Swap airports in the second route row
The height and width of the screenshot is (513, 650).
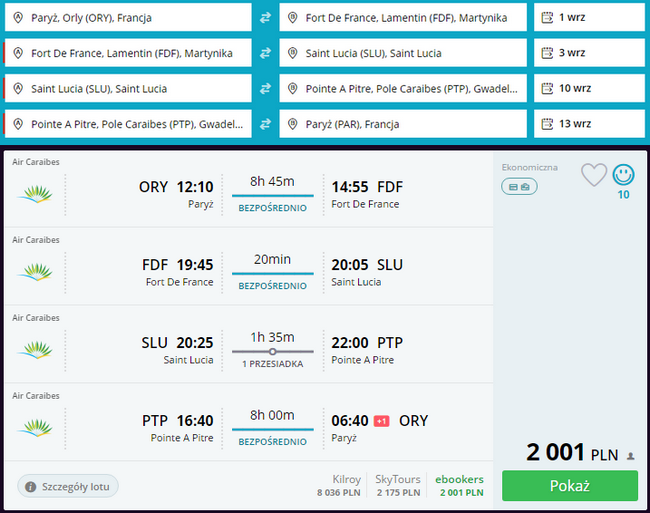(265, 53)
